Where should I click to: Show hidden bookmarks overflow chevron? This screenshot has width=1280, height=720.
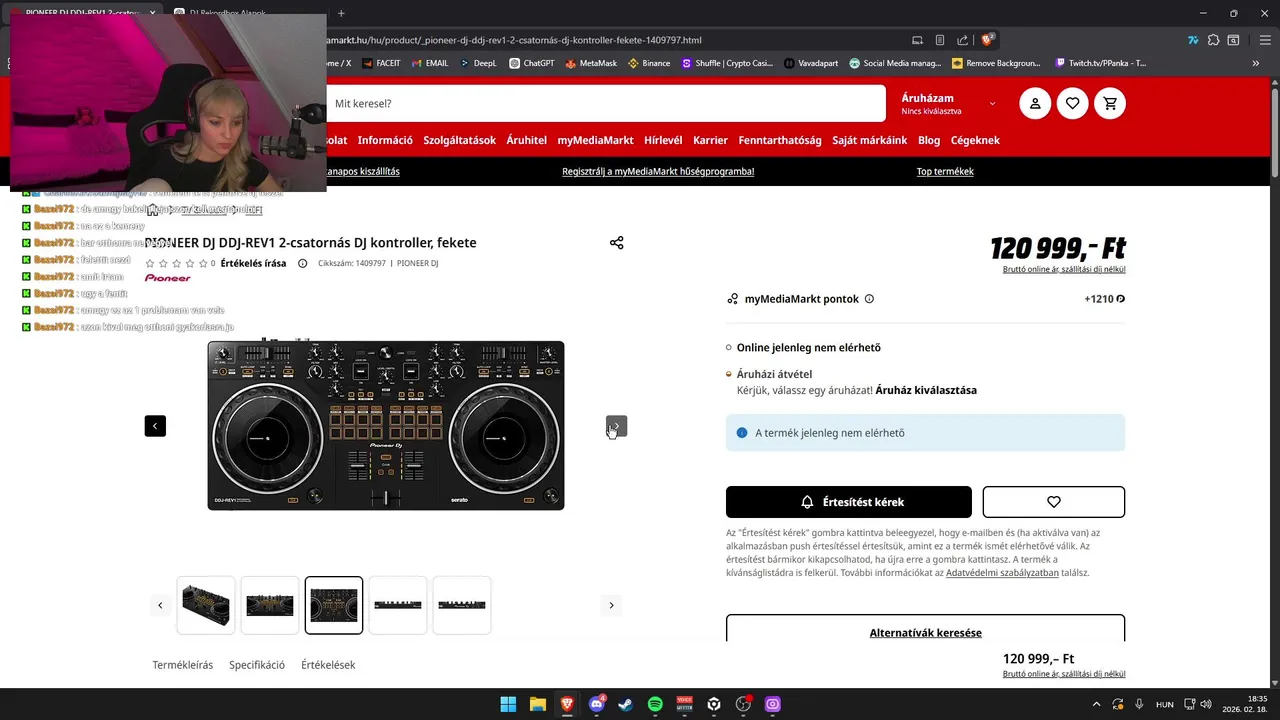[1255, 63]
